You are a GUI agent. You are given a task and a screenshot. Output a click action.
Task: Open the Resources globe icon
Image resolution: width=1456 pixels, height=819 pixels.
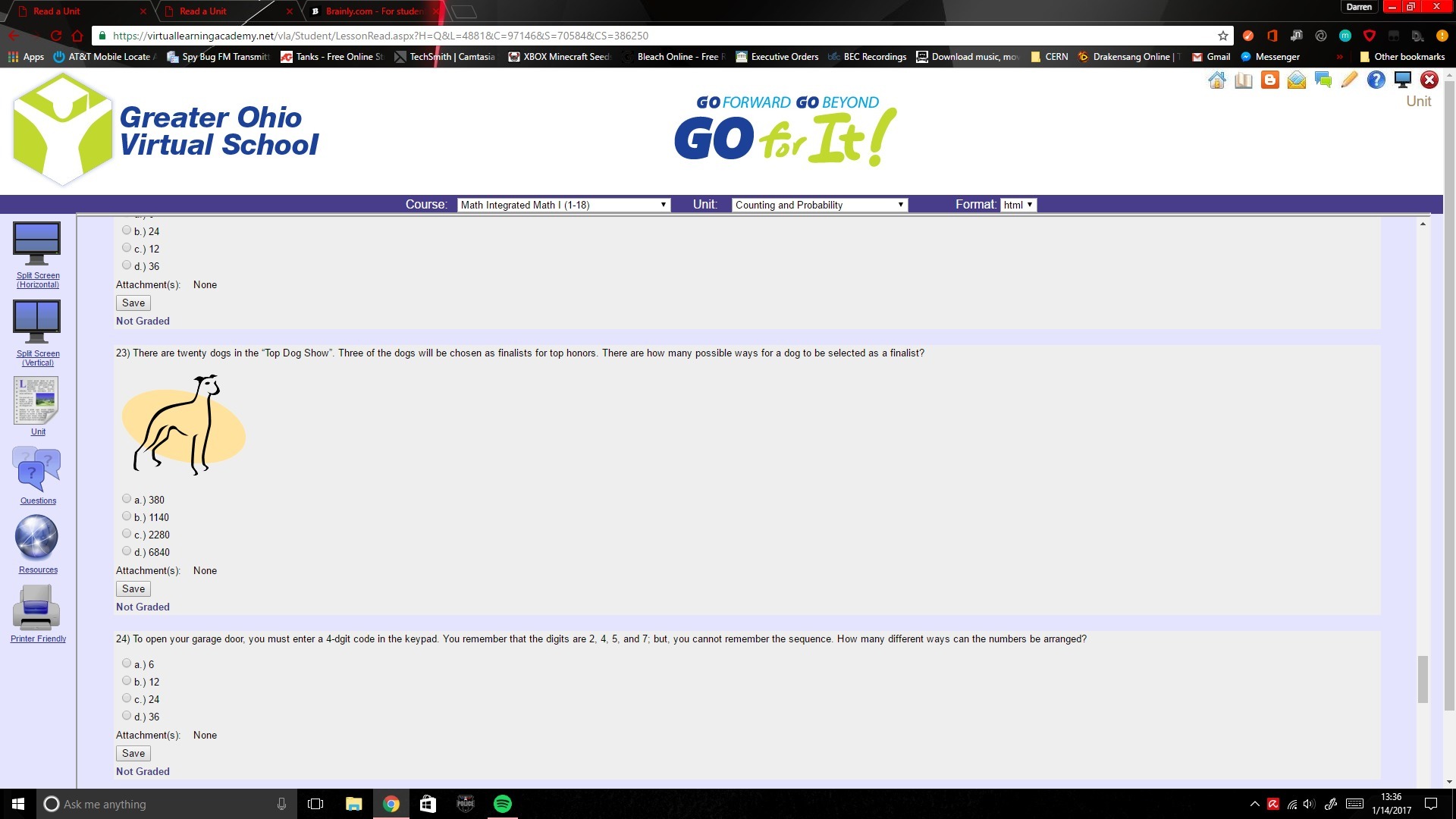[36, 538]
